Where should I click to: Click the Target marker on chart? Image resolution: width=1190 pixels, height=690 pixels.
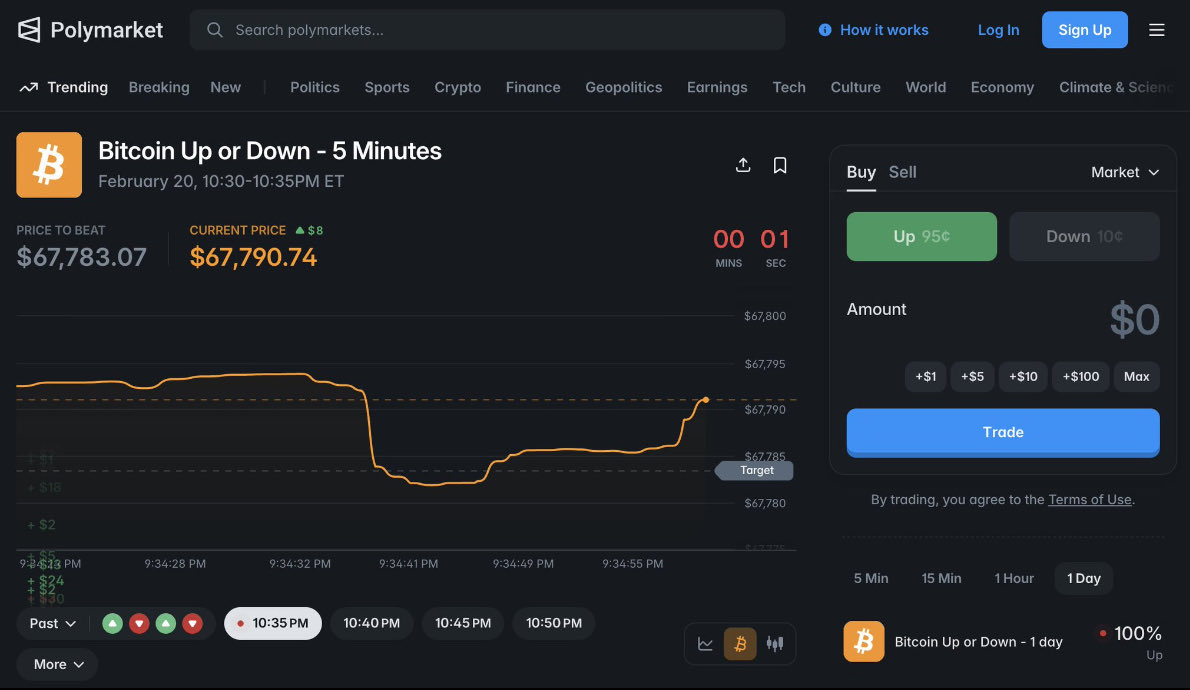(755, 471)
